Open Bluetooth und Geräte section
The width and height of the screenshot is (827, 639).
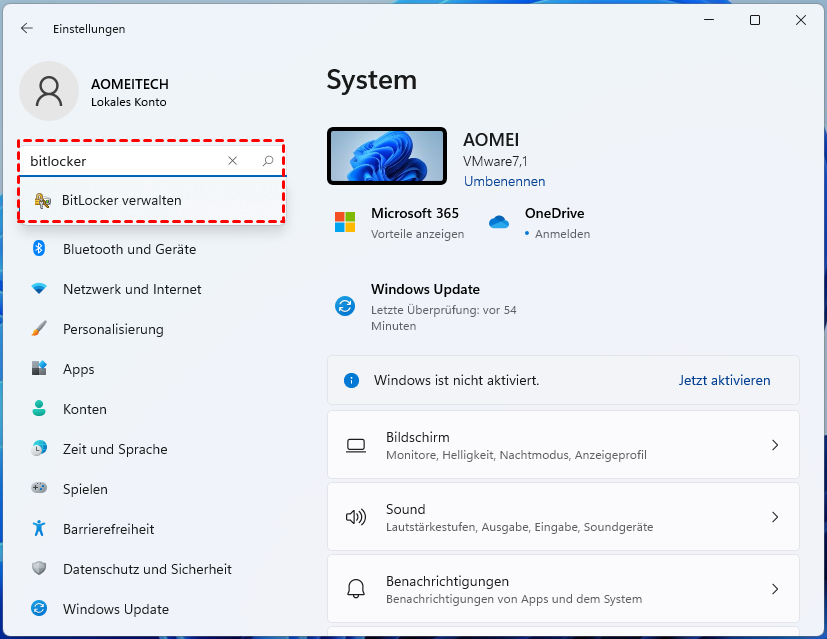coord(129,249)
